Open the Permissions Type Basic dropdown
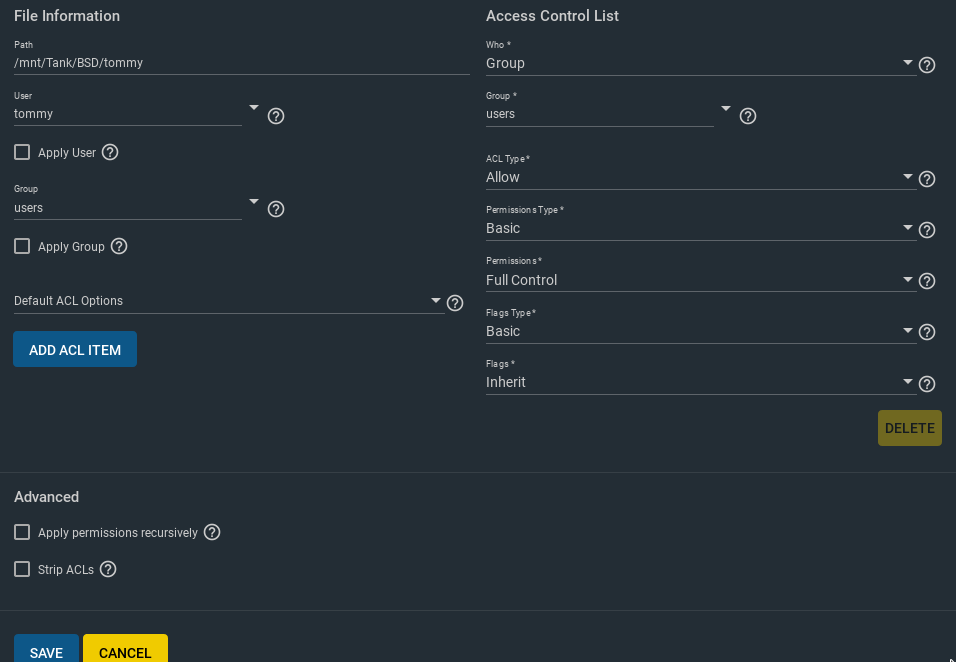Image resolution: width=956 pixels, height=662 pixels. point(701,229)
